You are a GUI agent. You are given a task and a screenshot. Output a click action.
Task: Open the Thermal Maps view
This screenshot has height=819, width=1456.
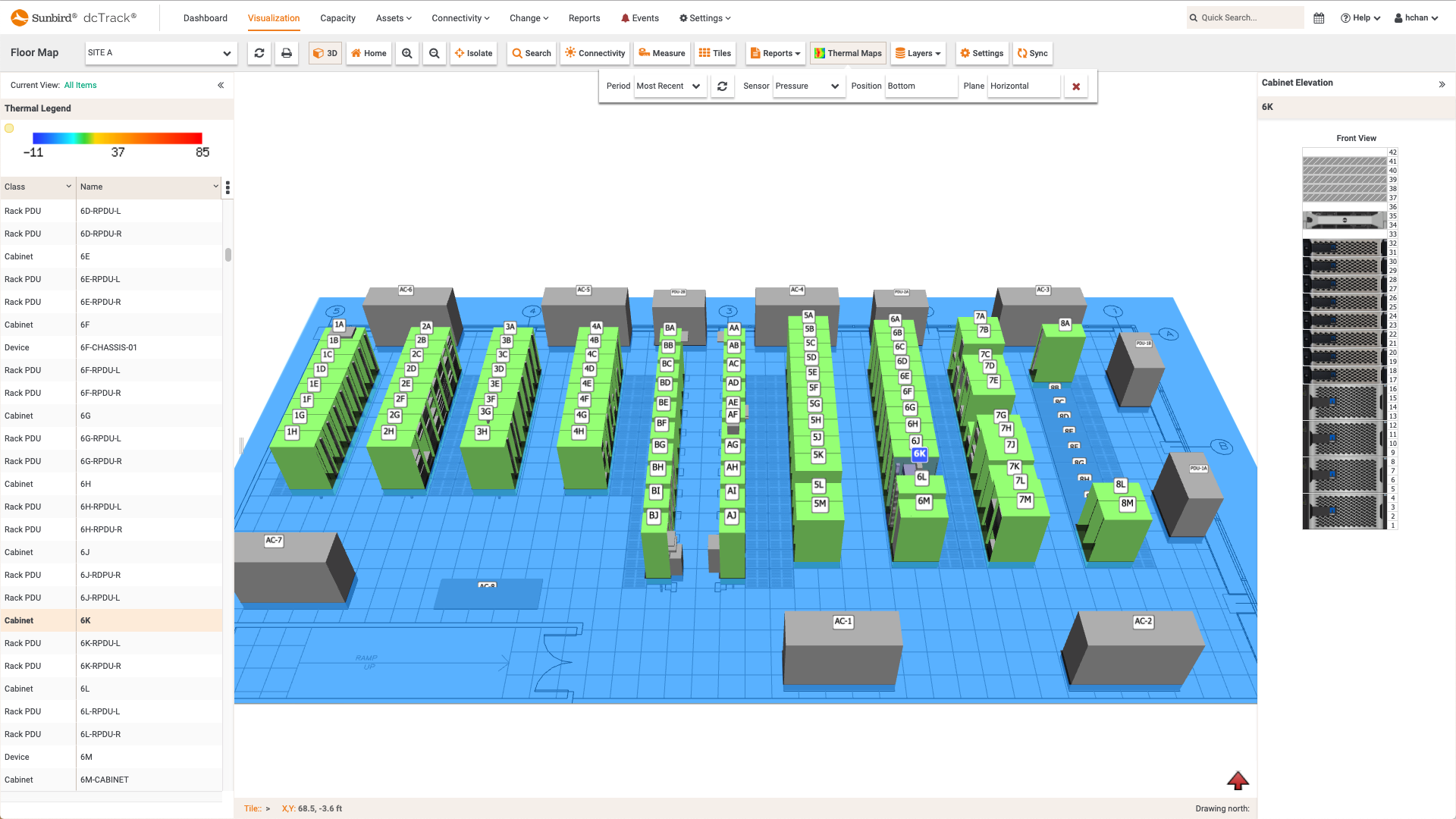[847, 53]
